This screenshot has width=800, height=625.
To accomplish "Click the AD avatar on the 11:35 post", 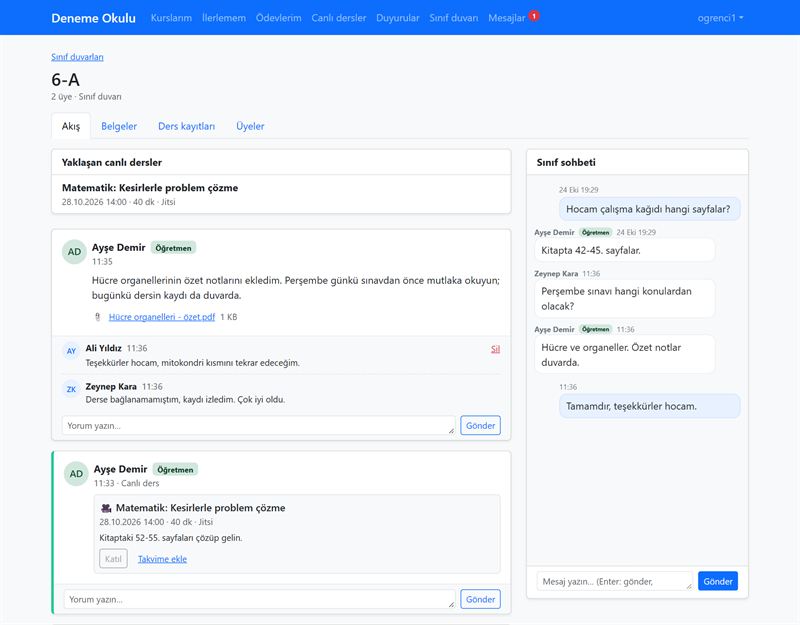I will (x=74, y=252).
